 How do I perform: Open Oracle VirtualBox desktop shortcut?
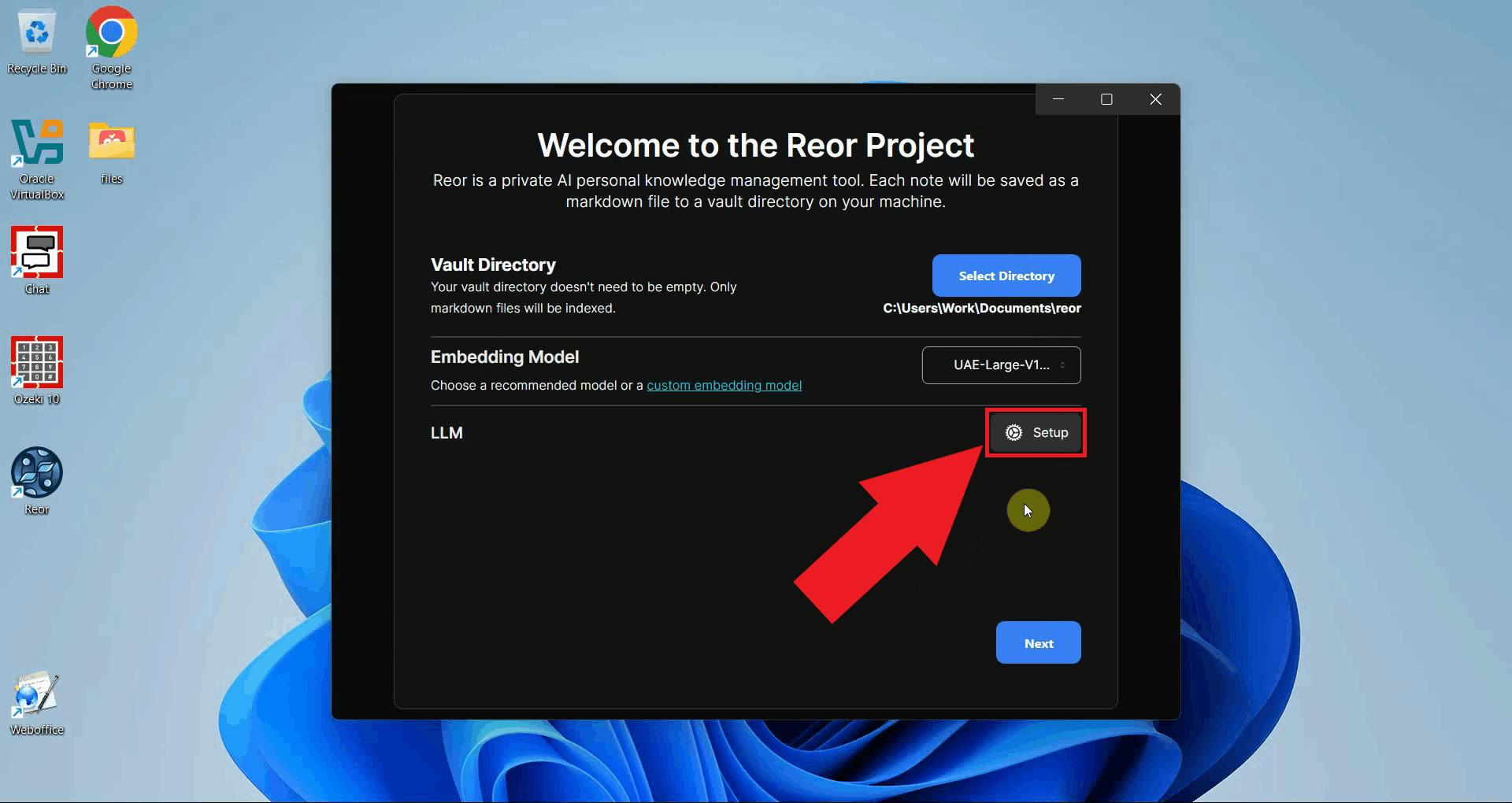[37, 159]
